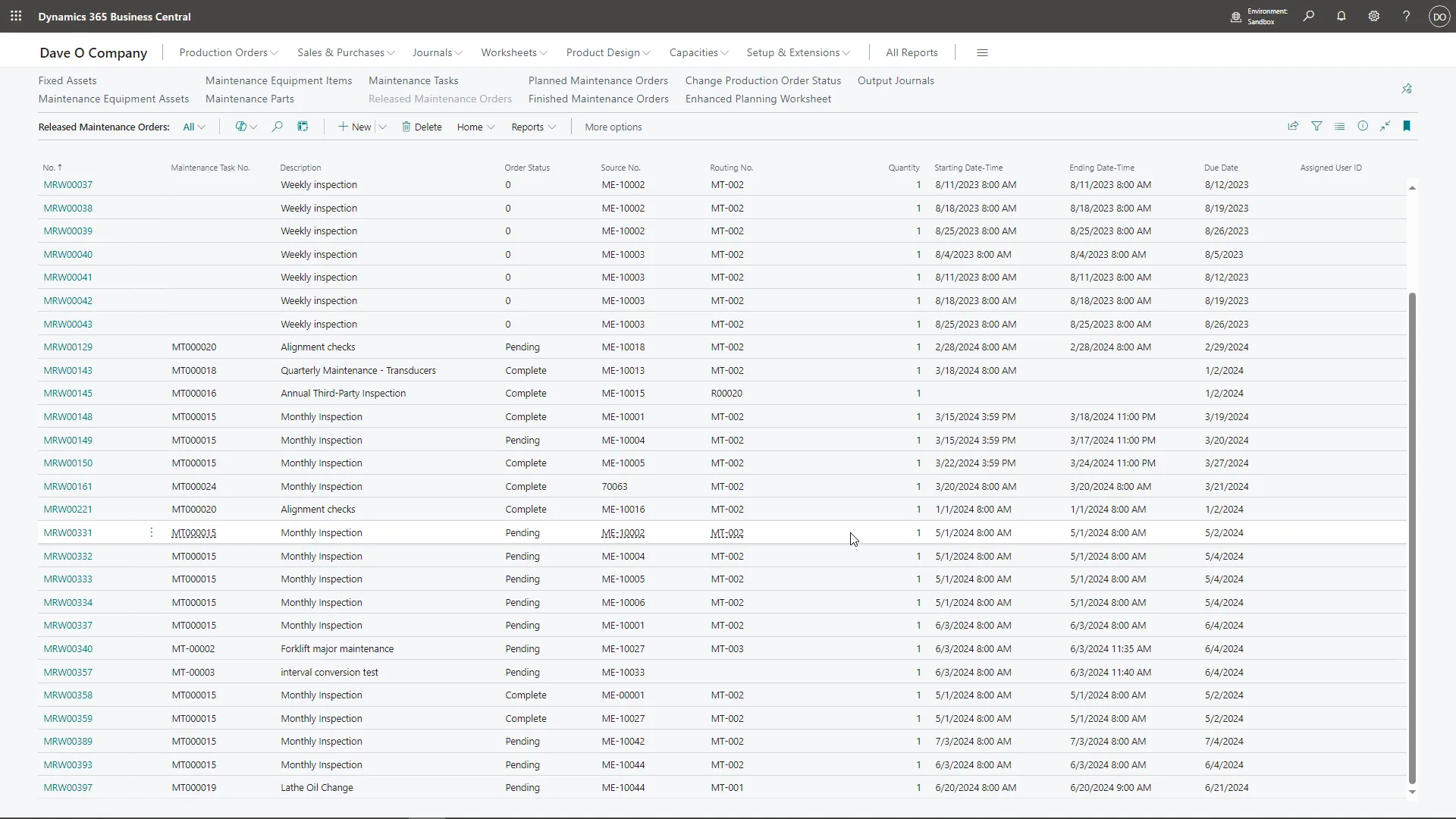
Task: Click the Delete button
Action: click(422, 127)
